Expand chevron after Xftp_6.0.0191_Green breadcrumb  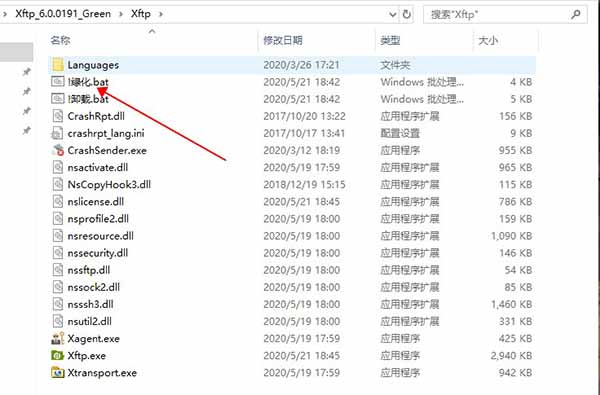(x=121, y=14)
